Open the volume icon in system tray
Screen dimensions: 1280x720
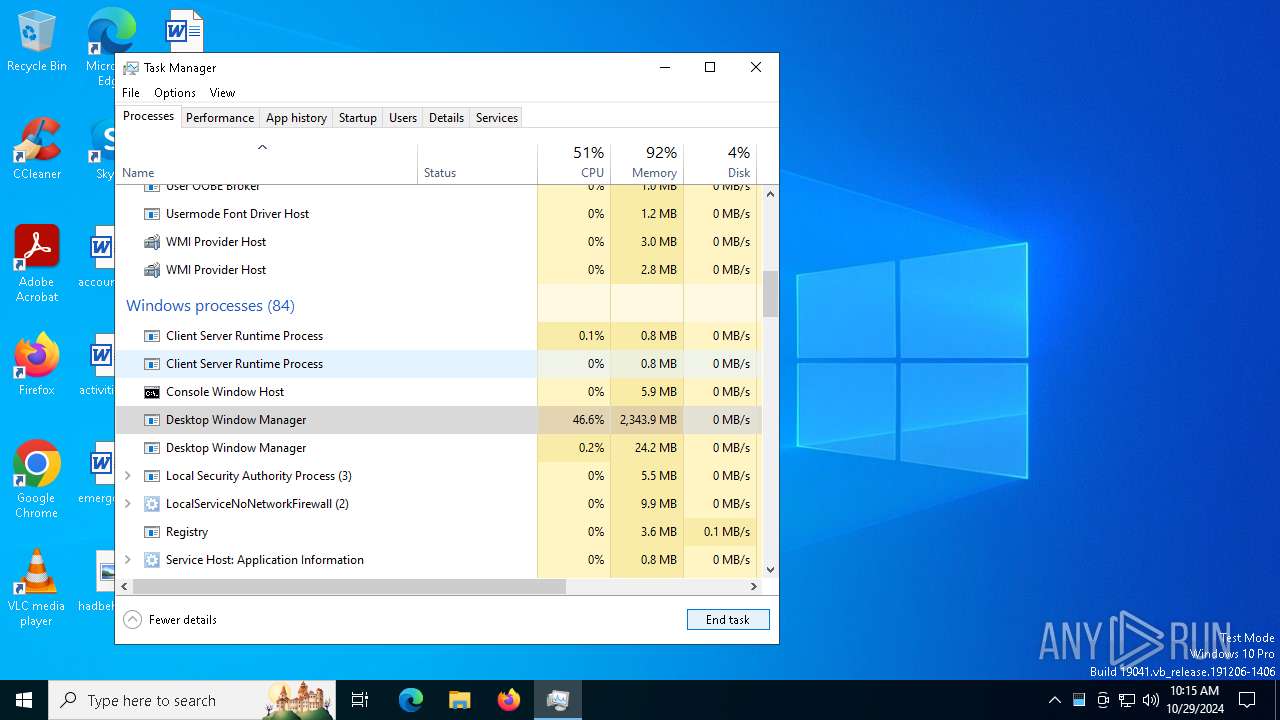coord(1151,700)
